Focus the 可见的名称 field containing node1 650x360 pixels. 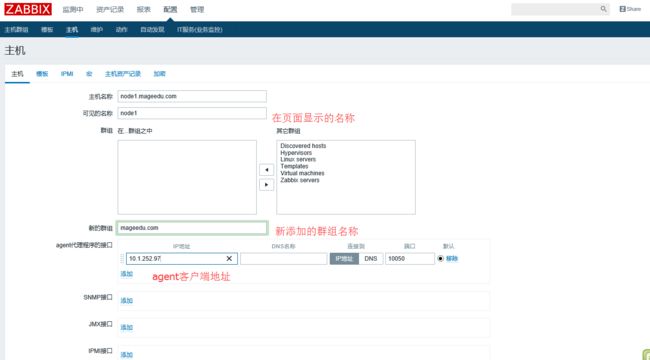point(192,113)
